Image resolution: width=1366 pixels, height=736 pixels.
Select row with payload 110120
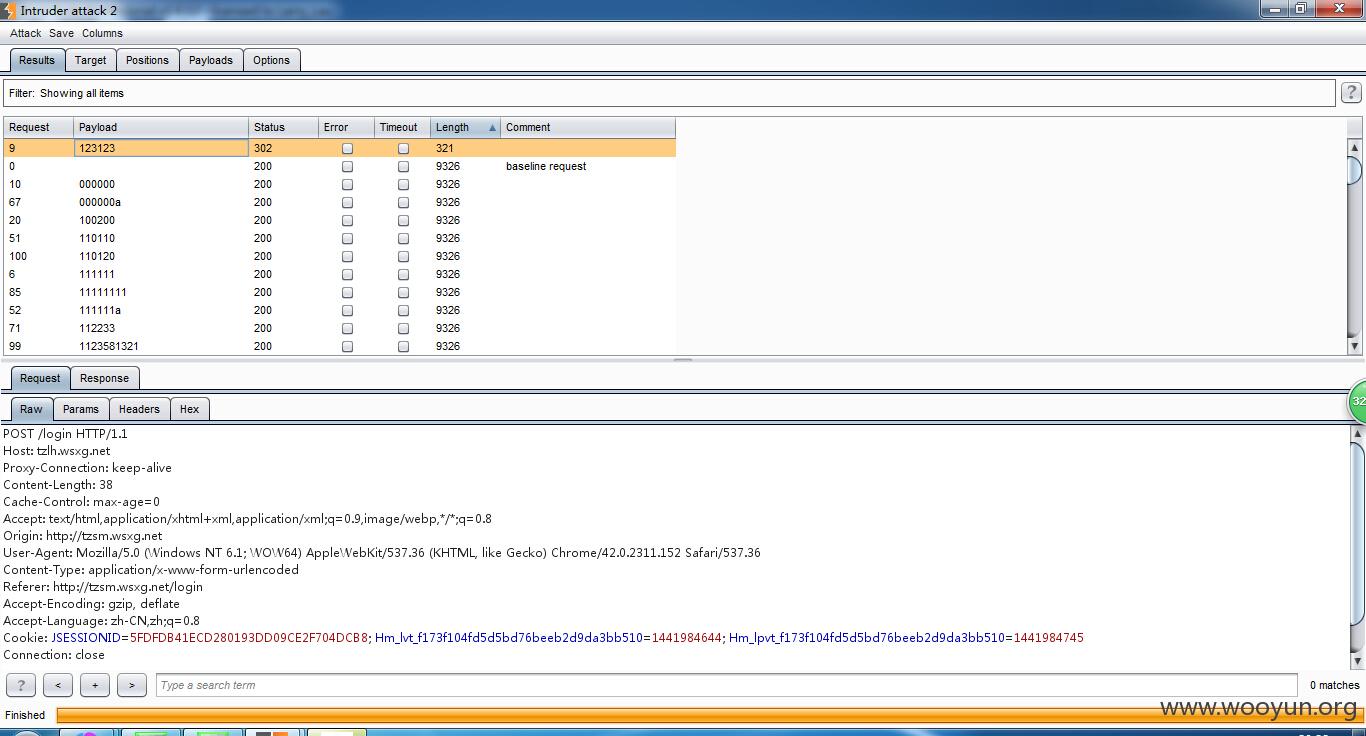(339, 256)
